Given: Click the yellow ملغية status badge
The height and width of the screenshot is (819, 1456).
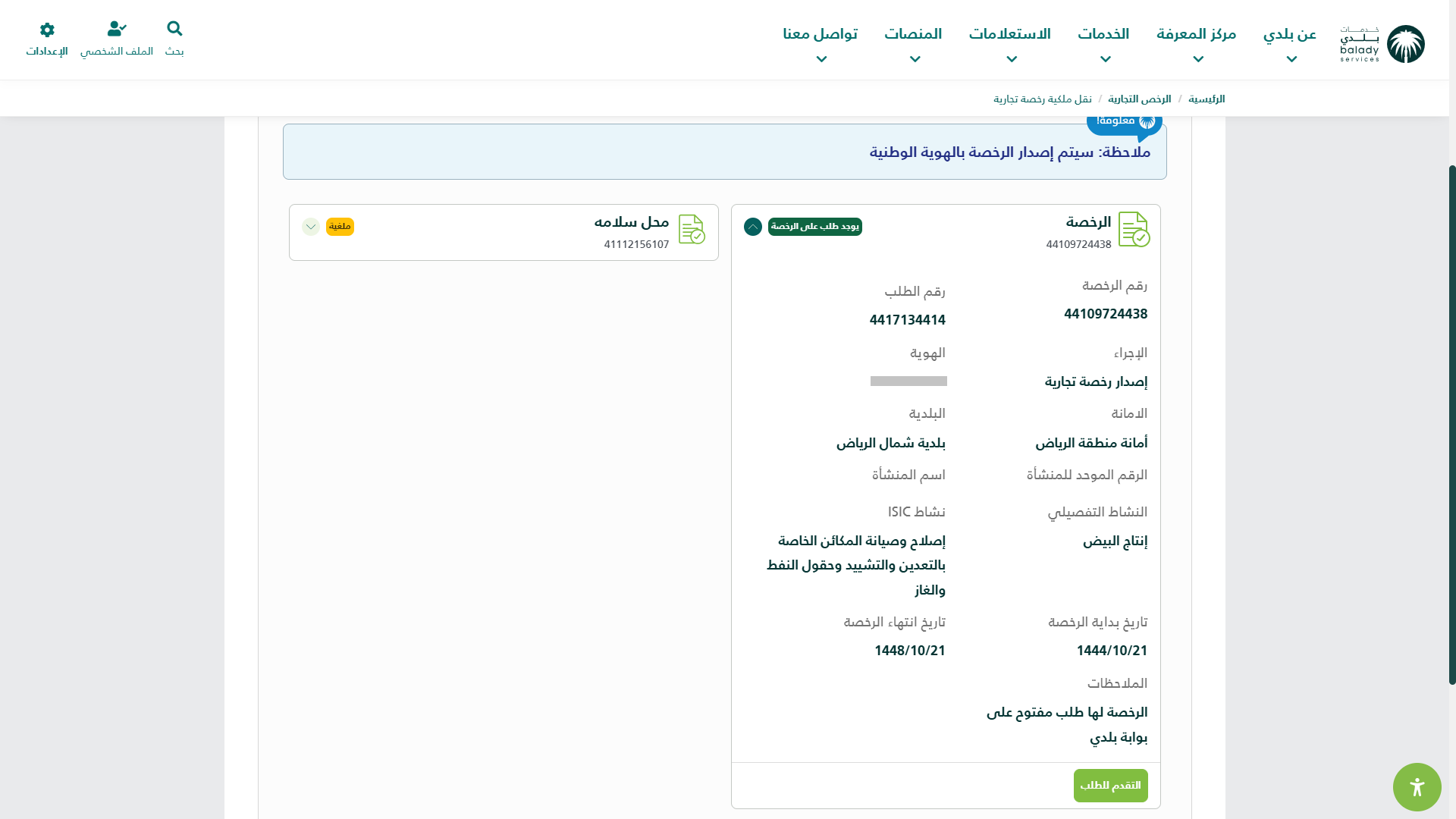Looking at the screenshot, I should tap(340, 227).
